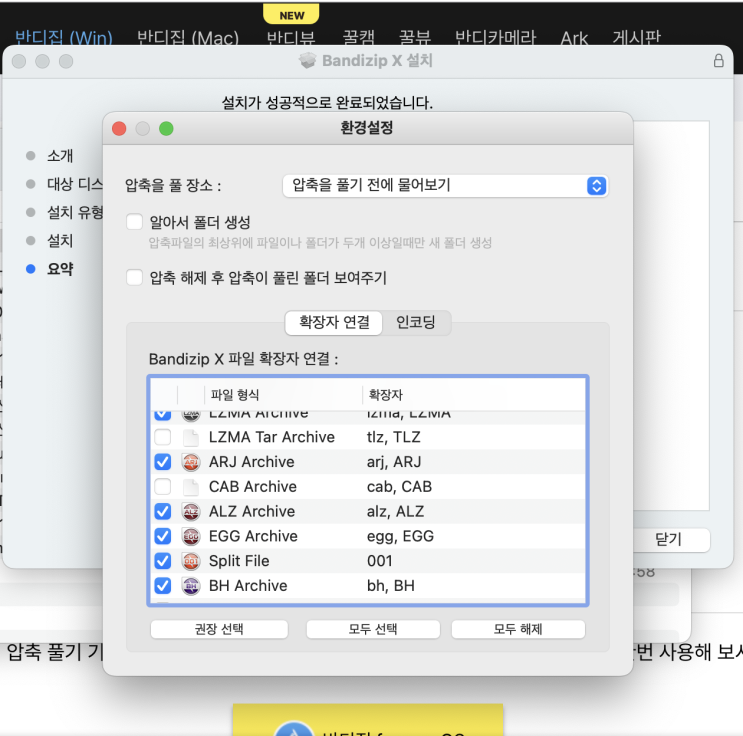Enable 압축 해제 후 폴더 보여주기 checkbox
Viewport: 743px width, 736px height.
pos(135,277)
